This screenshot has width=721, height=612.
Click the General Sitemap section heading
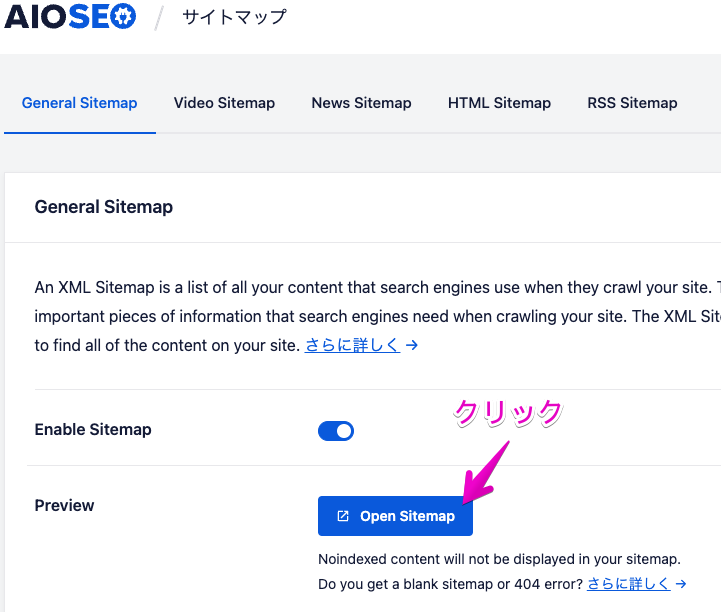click(x=104, y=207)
